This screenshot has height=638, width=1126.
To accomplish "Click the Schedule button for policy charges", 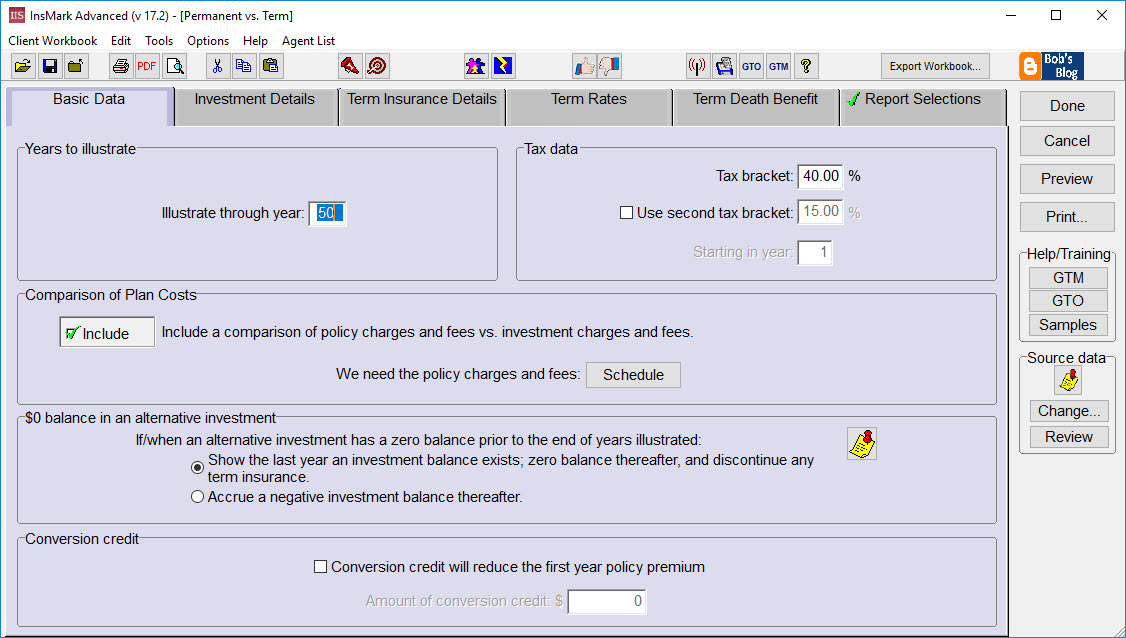I will point(633,375).
